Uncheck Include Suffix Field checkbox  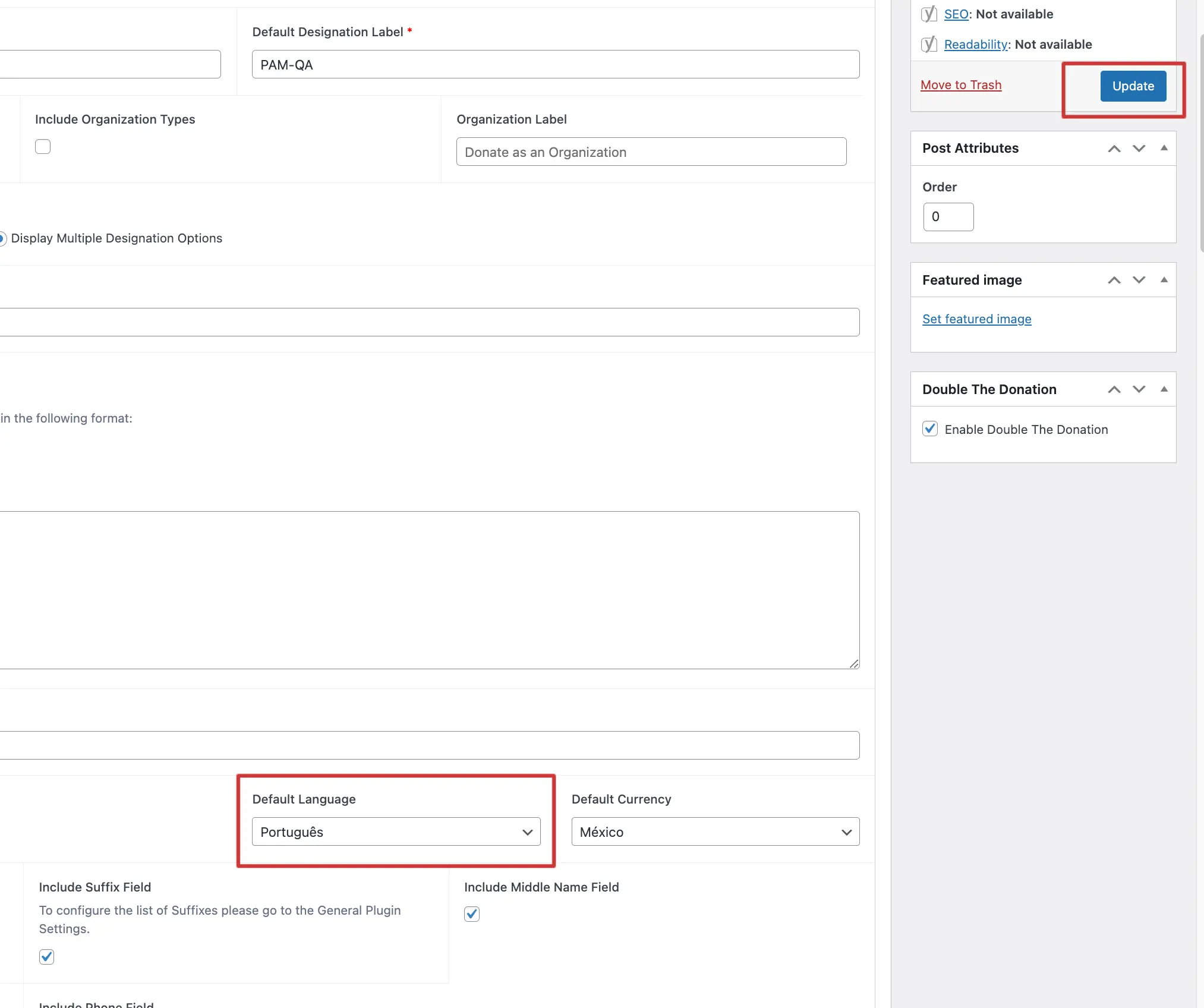point(46,956)
